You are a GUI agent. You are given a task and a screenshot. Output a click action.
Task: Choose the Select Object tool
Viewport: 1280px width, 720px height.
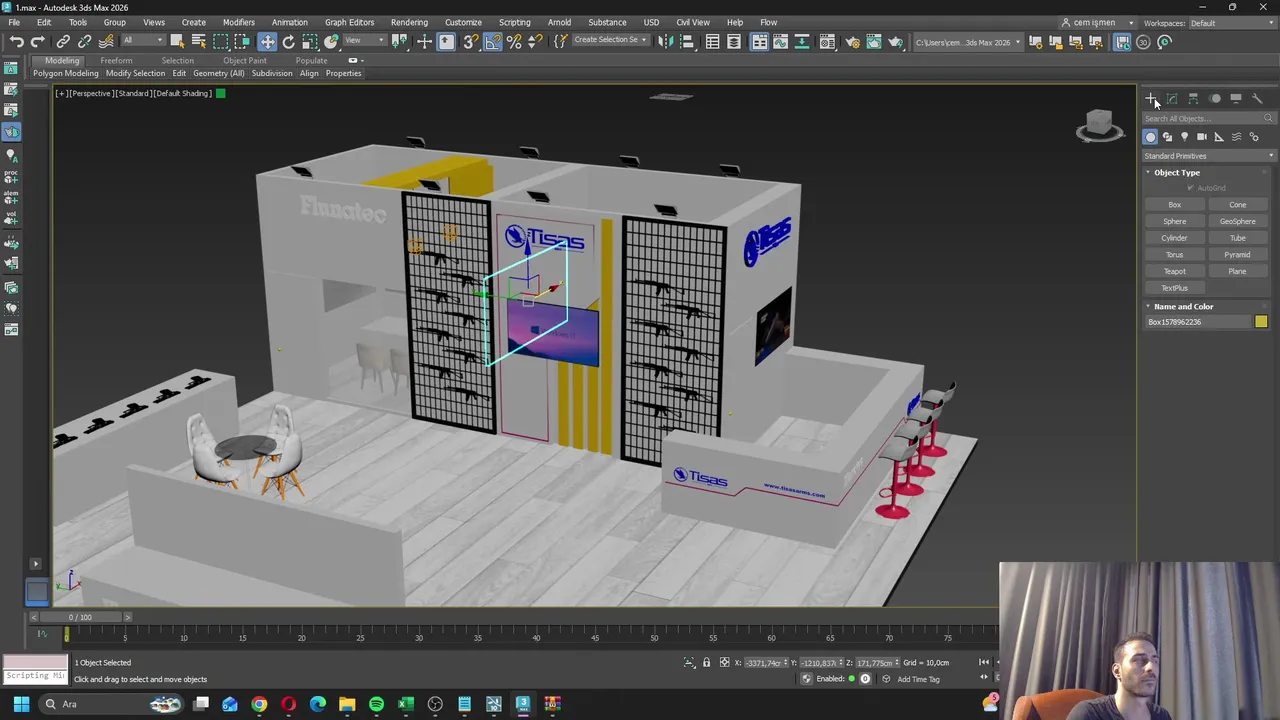(x=177, y=41)
